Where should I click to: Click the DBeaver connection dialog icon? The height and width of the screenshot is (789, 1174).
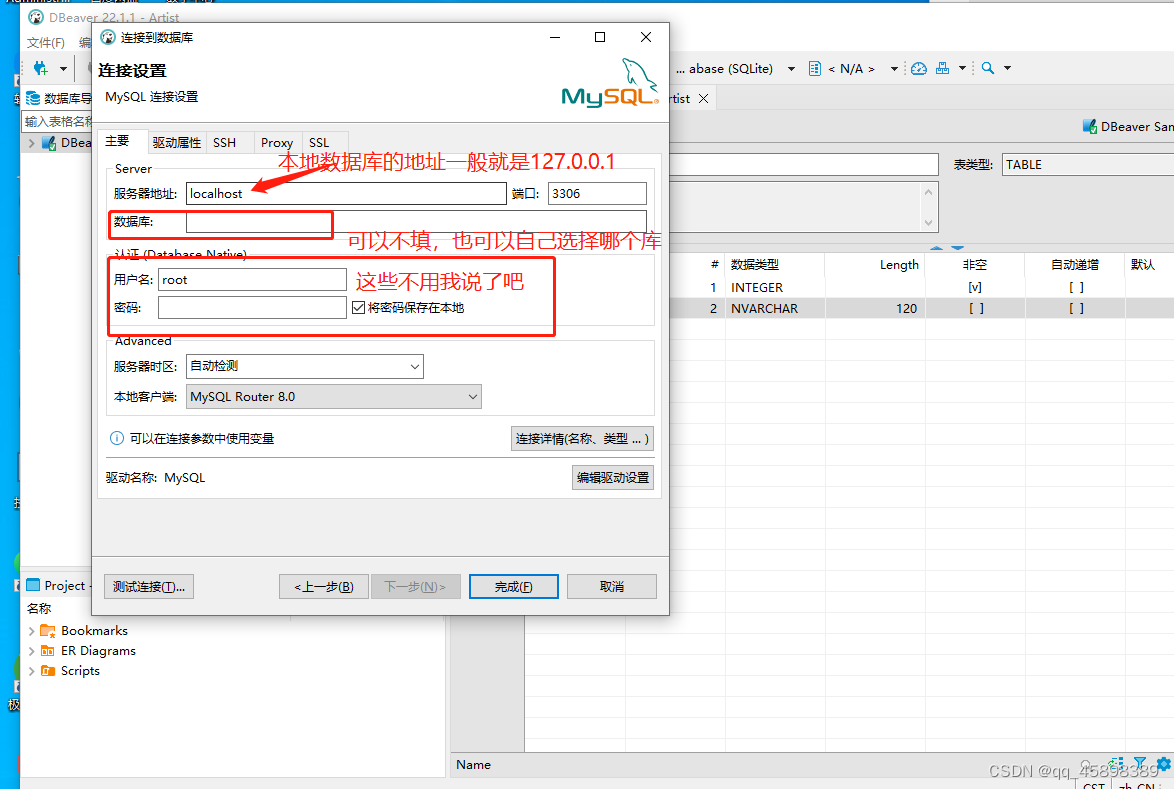pyautogui.click(x=108, y=37)
